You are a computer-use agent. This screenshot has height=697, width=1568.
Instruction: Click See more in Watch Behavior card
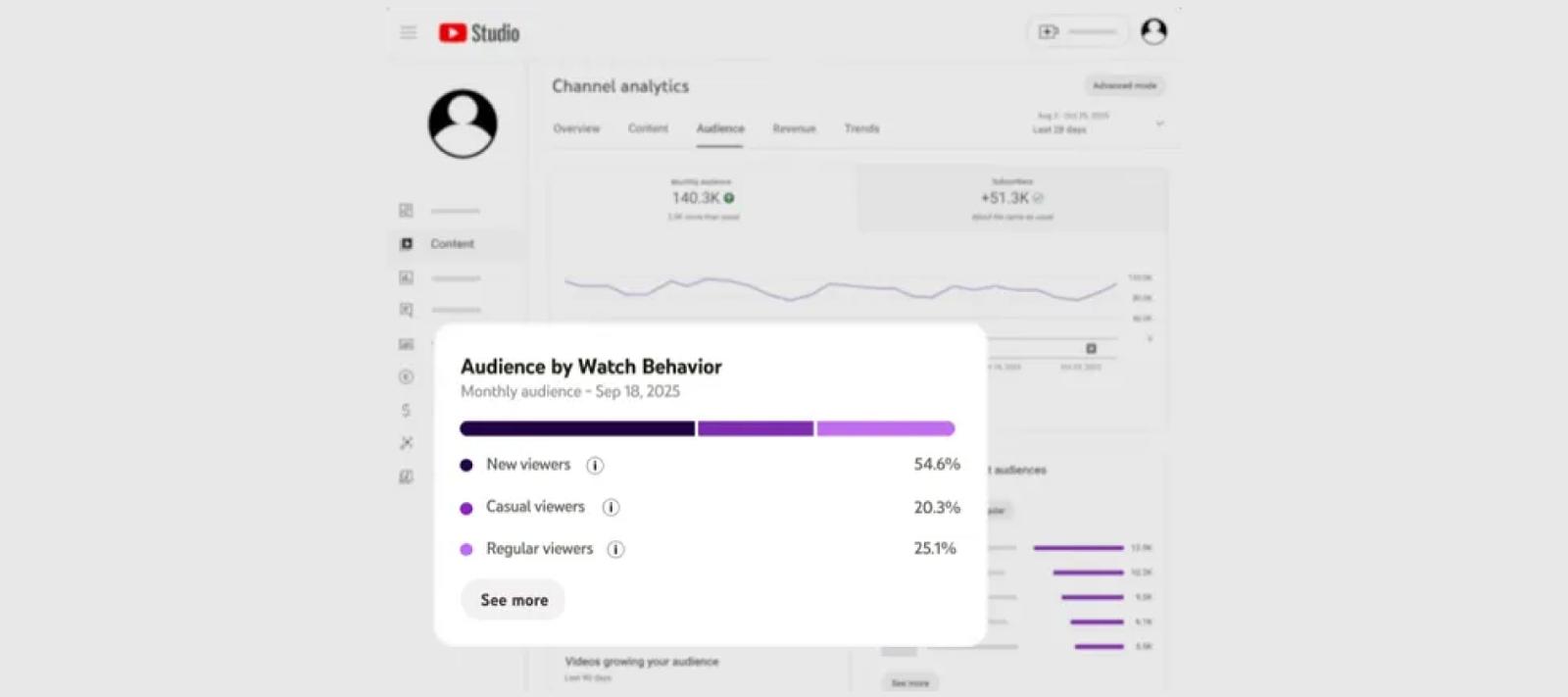514,600
